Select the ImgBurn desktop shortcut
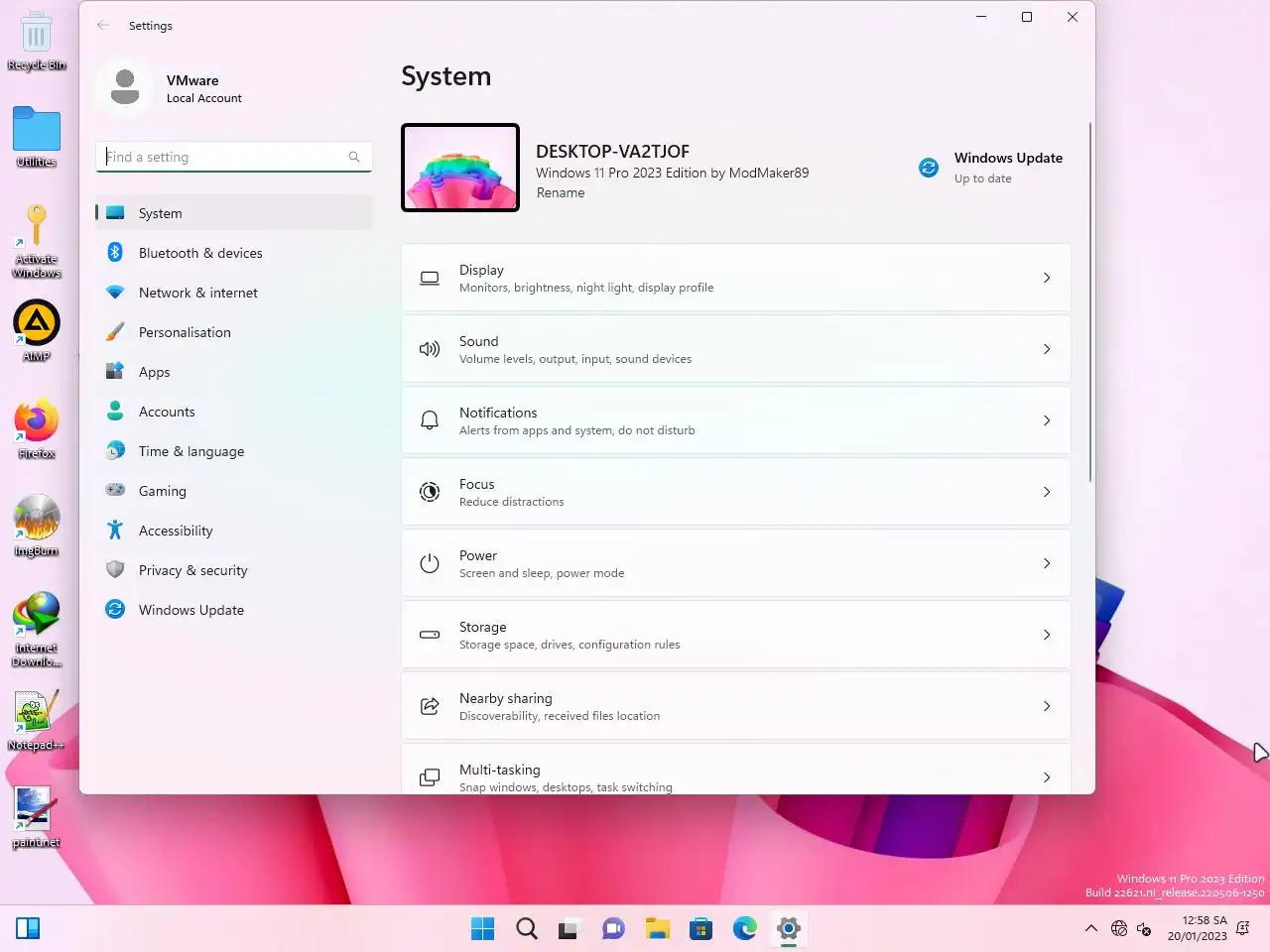1270x952 pixels. (x=36, y=526)
